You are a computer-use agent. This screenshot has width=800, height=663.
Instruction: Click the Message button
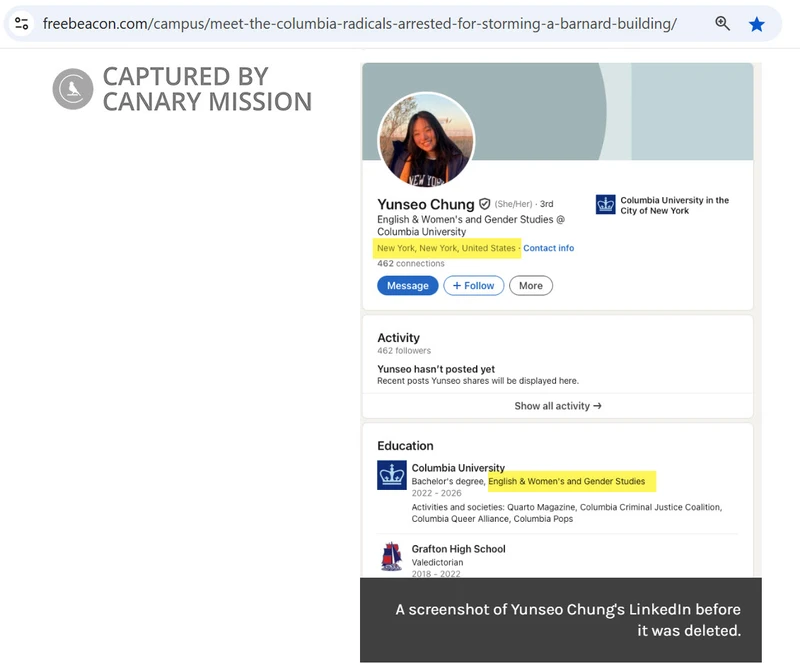click(408, 286)
